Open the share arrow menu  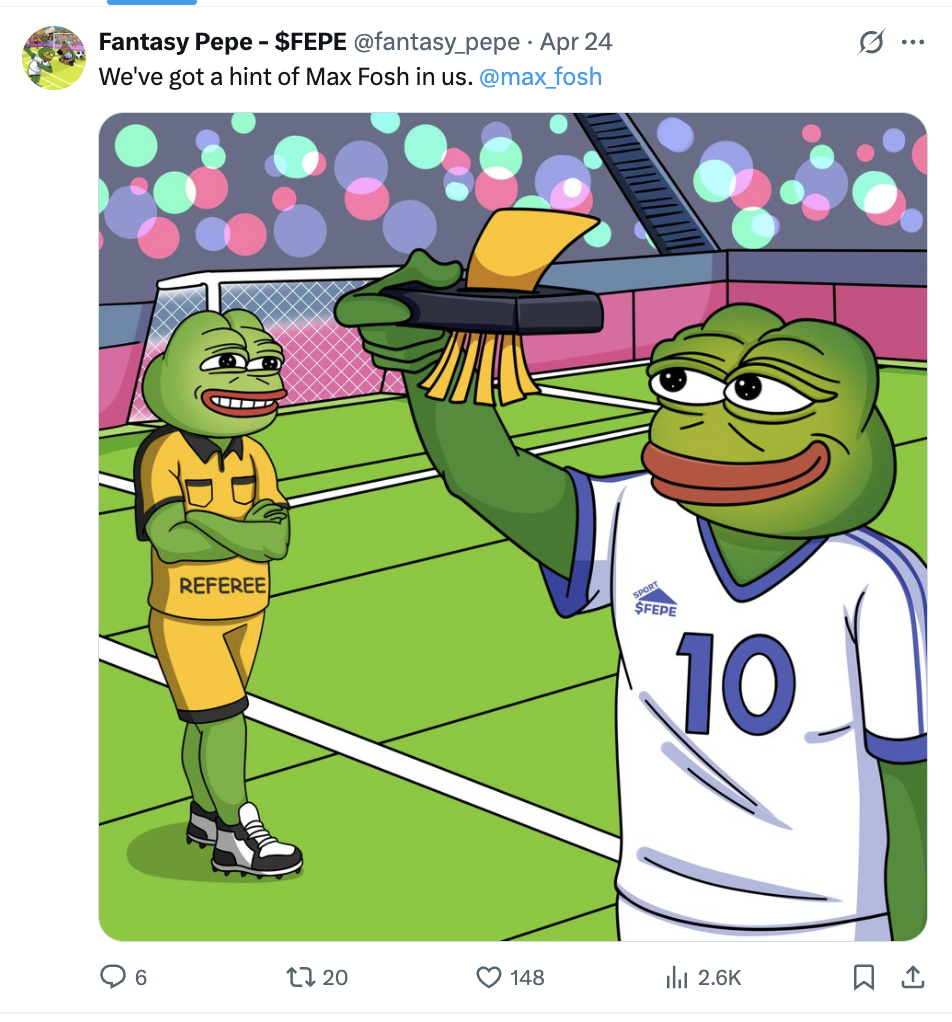[x=912, y=976]
